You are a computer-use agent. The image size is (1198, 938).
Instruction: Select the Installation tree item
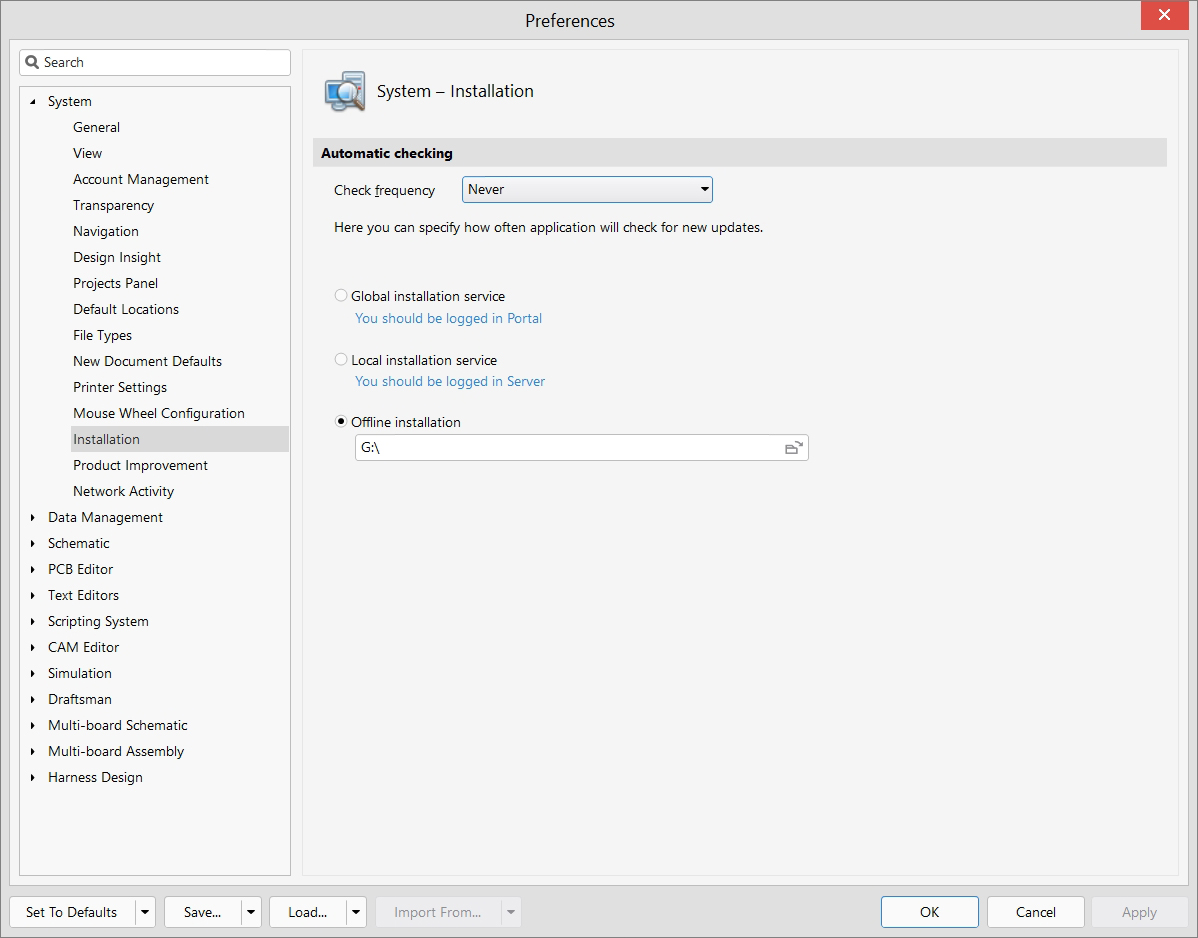point(180,438)
